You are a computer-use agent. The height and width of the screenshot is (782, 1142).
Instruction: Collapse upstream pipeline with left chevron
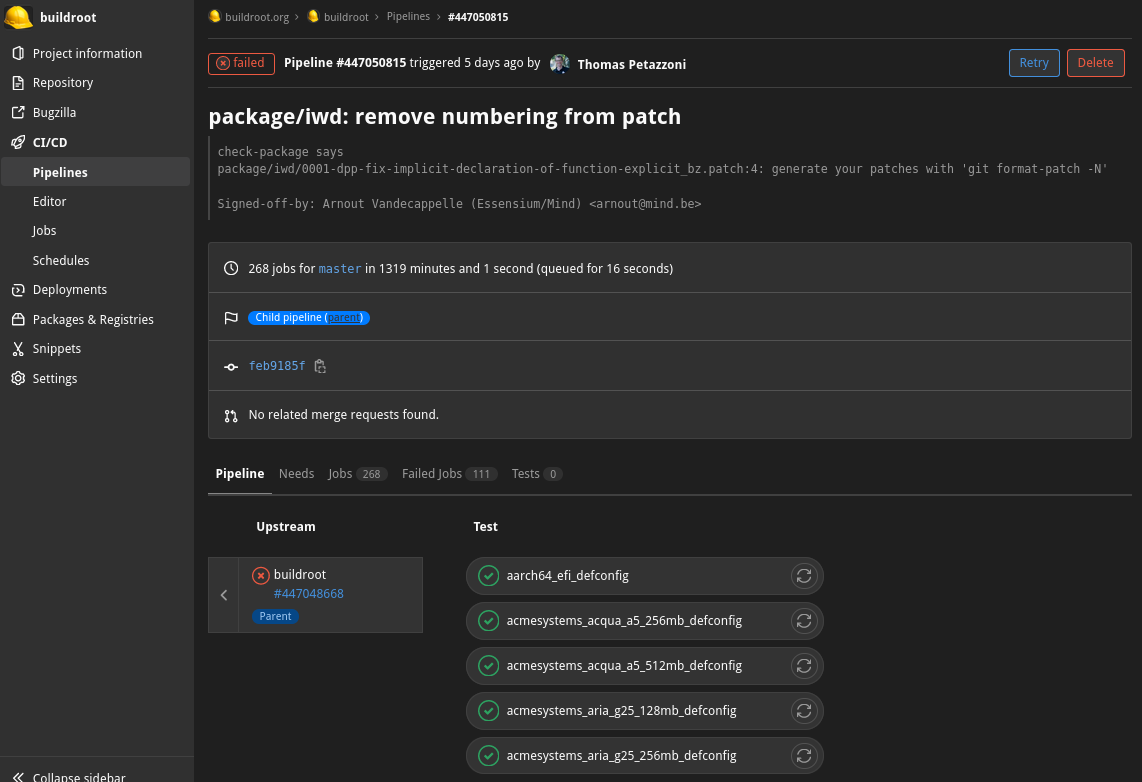pyautogui.click(x=224, y=595)
